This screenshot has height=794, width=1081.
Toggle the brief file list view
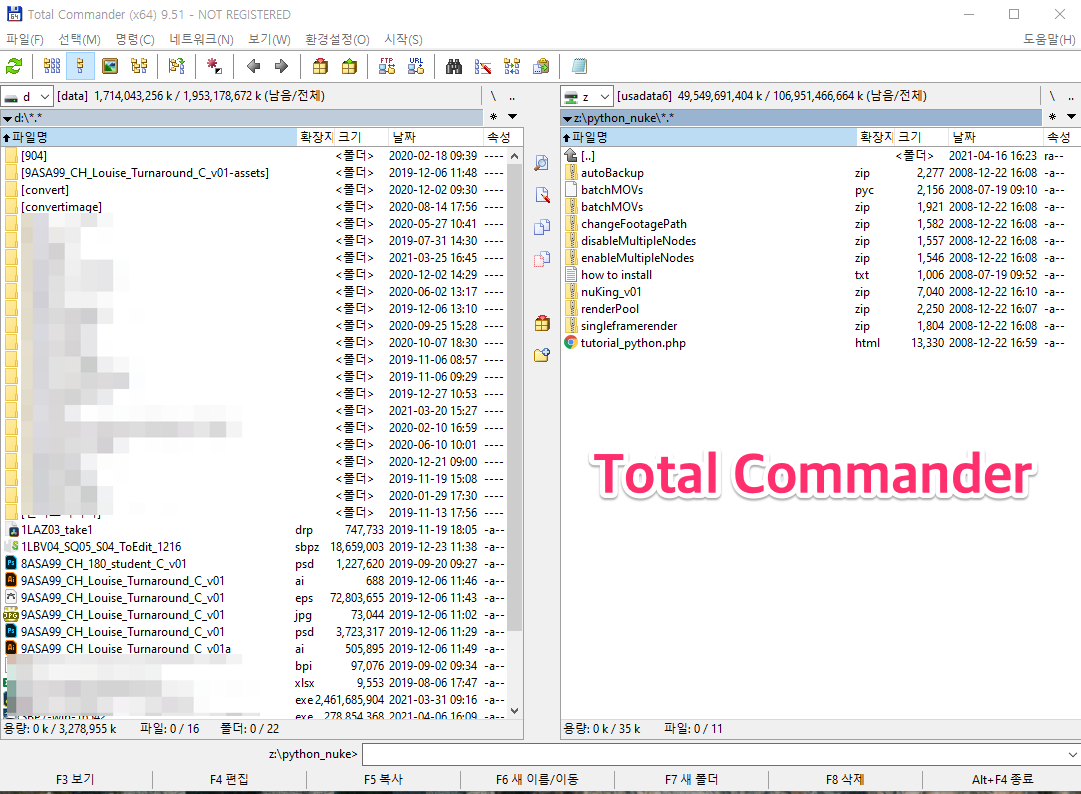(x=52, y=66)
